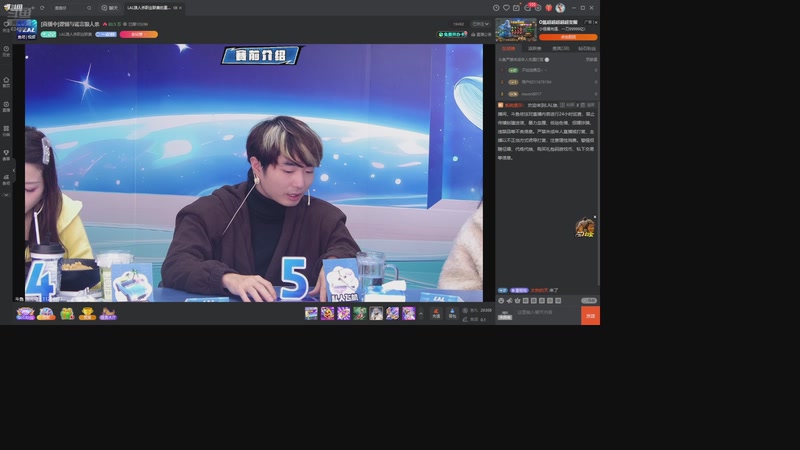
Task: Open the home icon in left sidebar
Action: [6, 82]
